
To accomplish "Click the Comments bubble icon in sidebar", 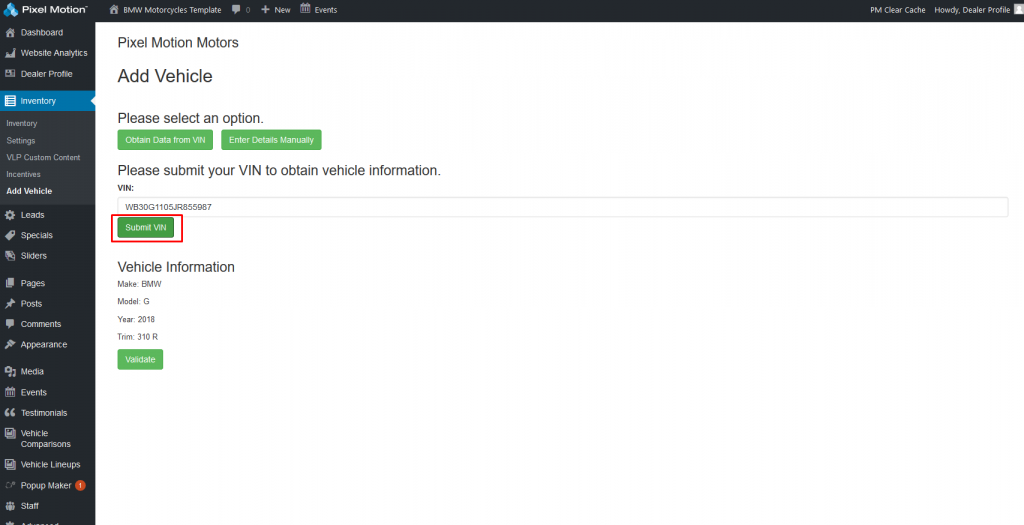I will click(10, 324).
